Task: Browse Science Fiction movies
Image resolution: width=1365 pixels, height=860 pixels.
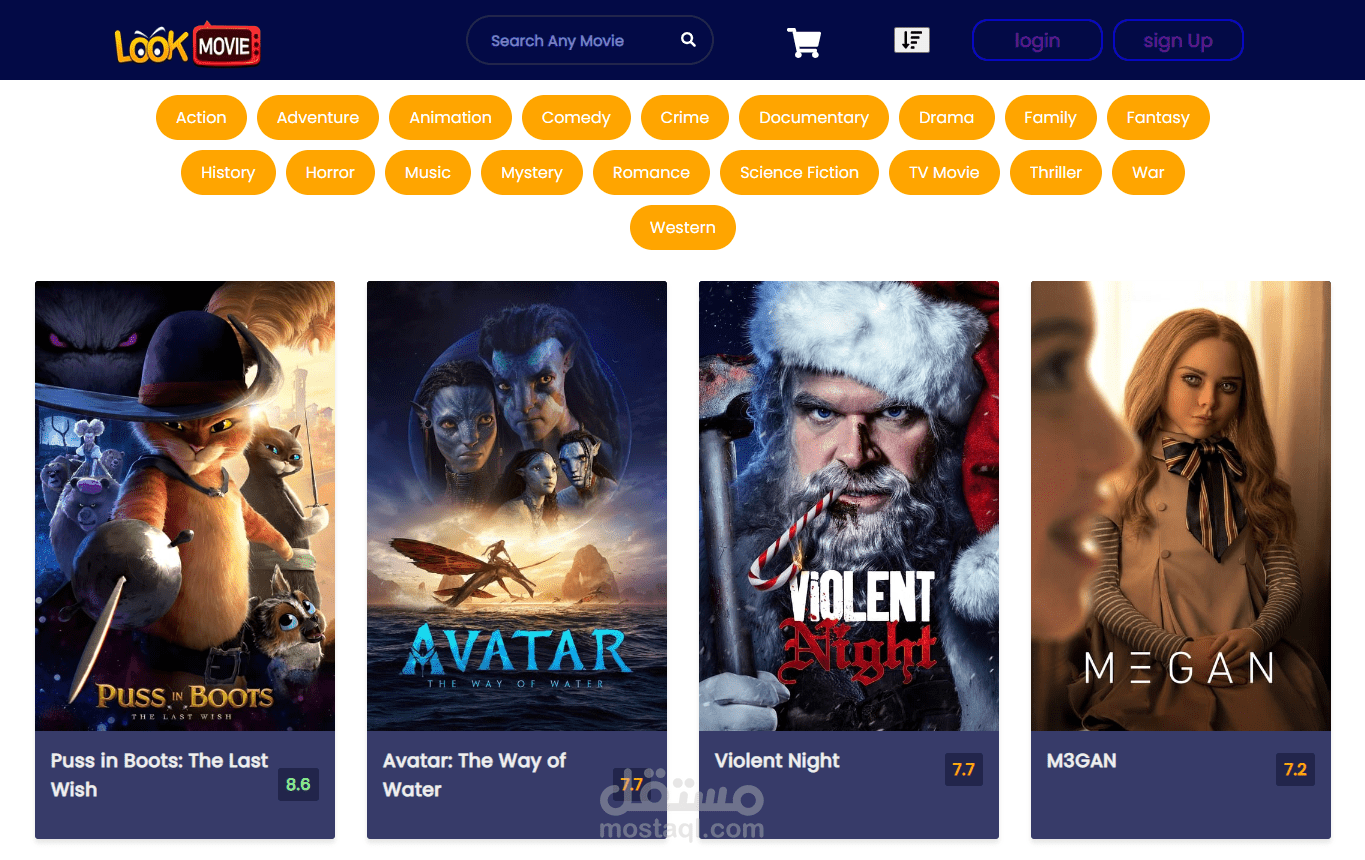Action: (x=799, y=172)
